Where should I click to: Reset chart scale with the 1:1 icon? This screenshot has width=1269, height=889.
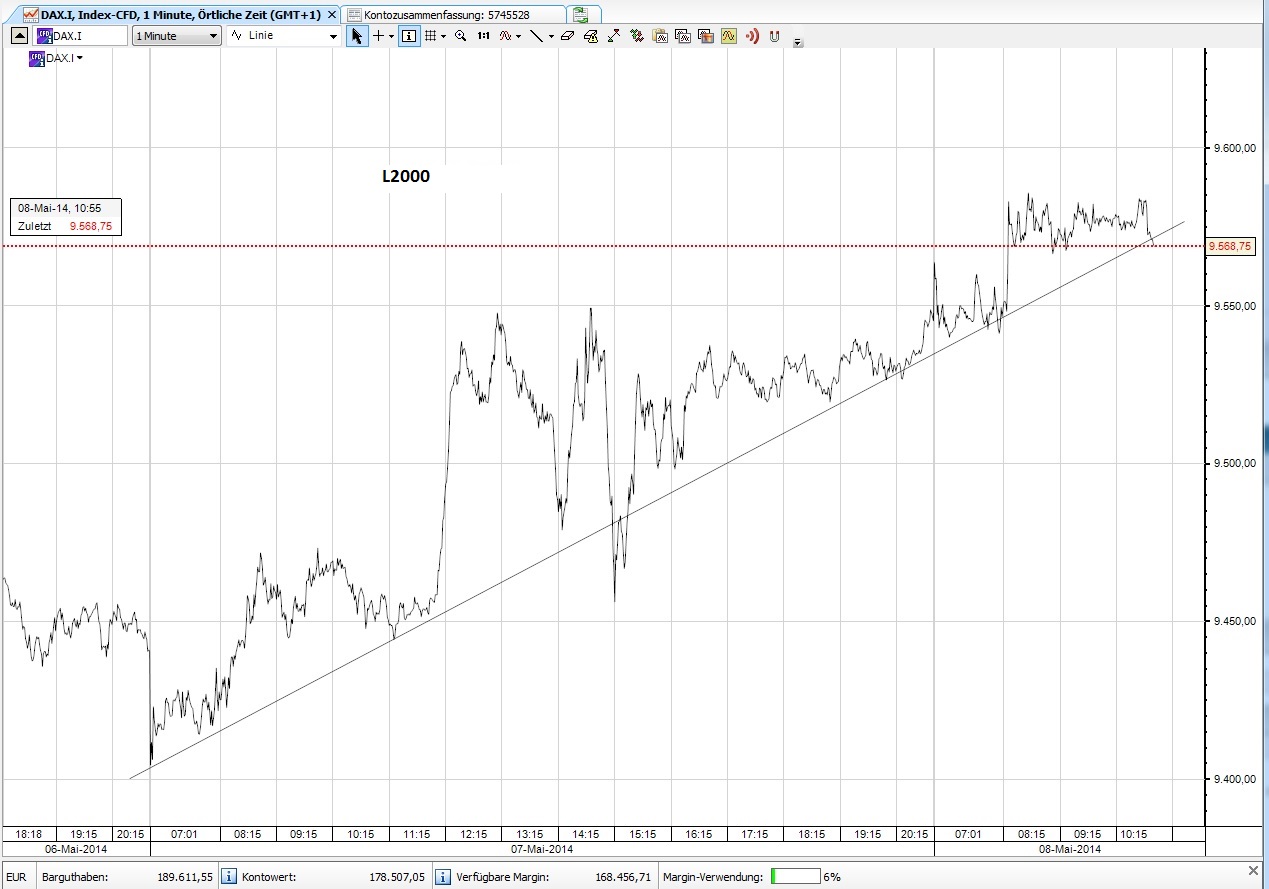click(483, 36)
